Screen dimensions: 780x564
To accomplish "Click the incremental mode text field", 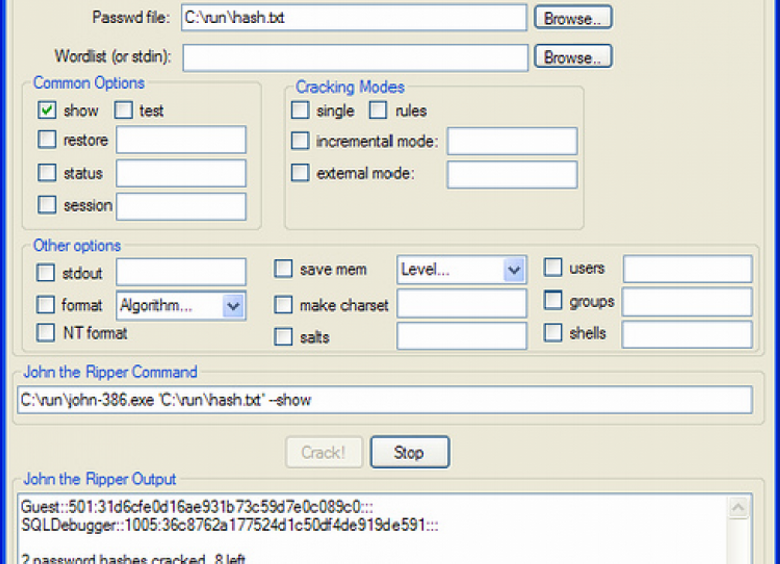I will (512, 141).
